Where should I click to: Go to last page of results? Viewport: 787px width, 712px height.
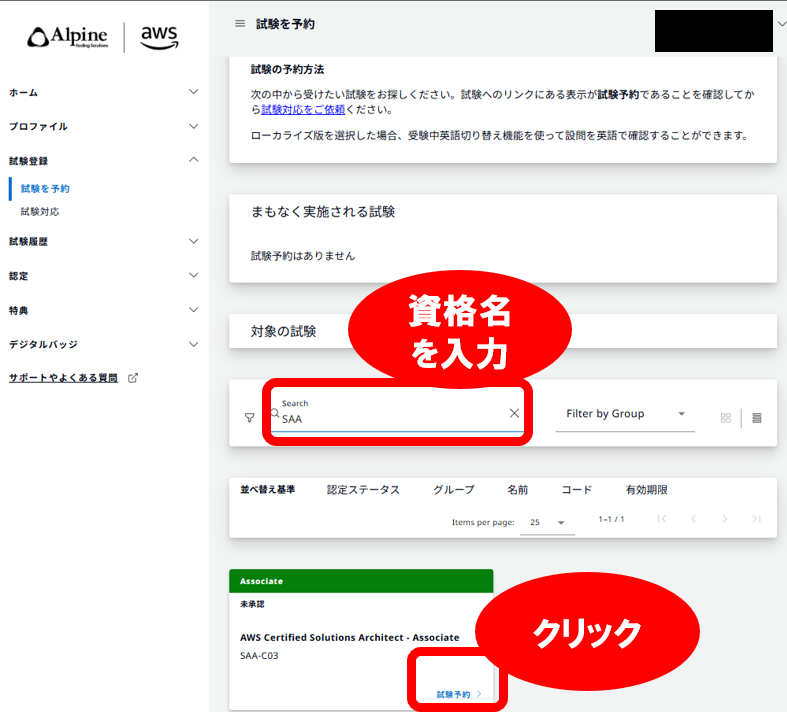pyautogui.click(x=756, y=519)
